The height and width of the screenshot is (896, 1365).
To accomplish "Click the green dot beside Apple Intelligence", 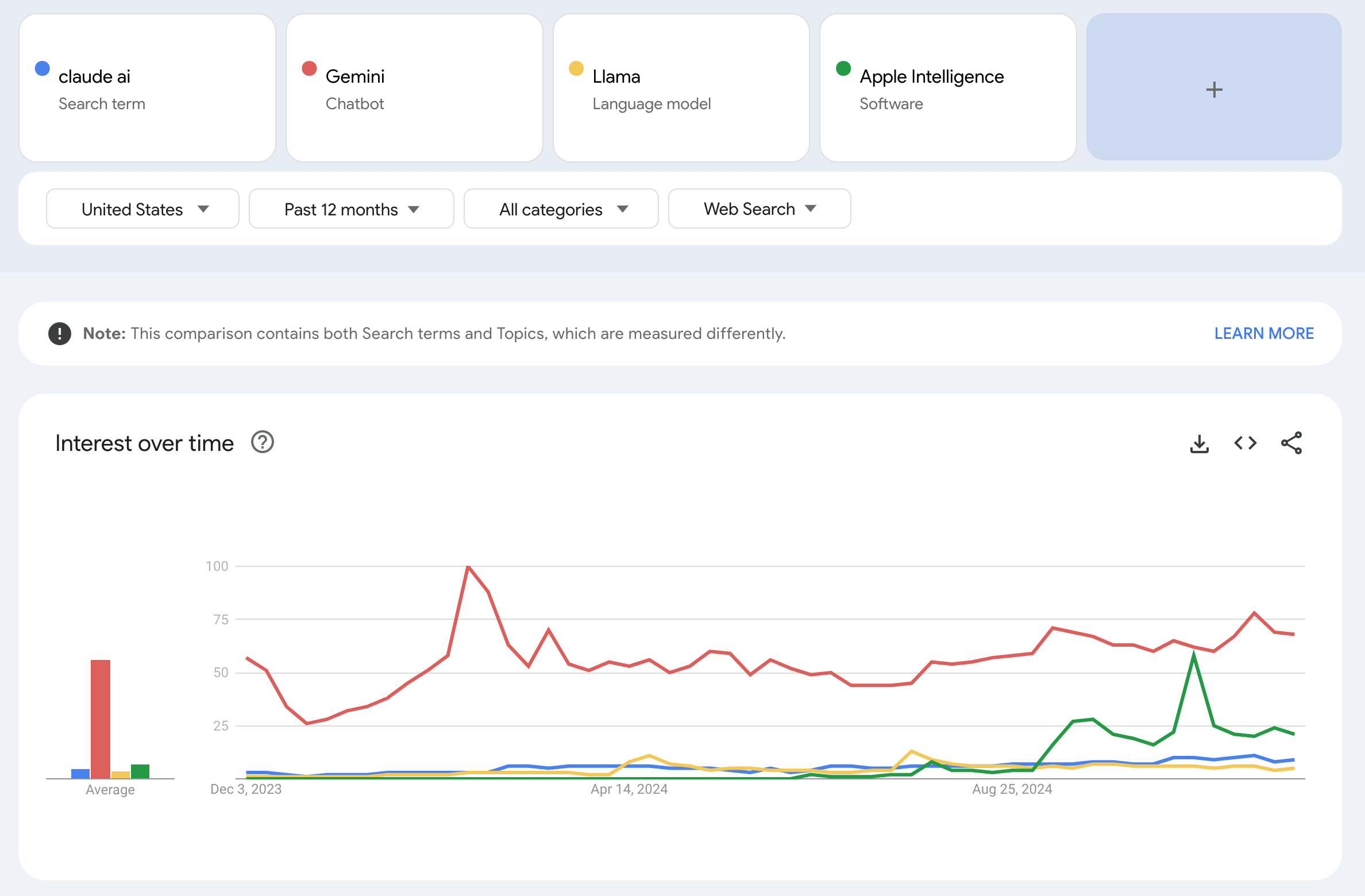I will [843, 68].
